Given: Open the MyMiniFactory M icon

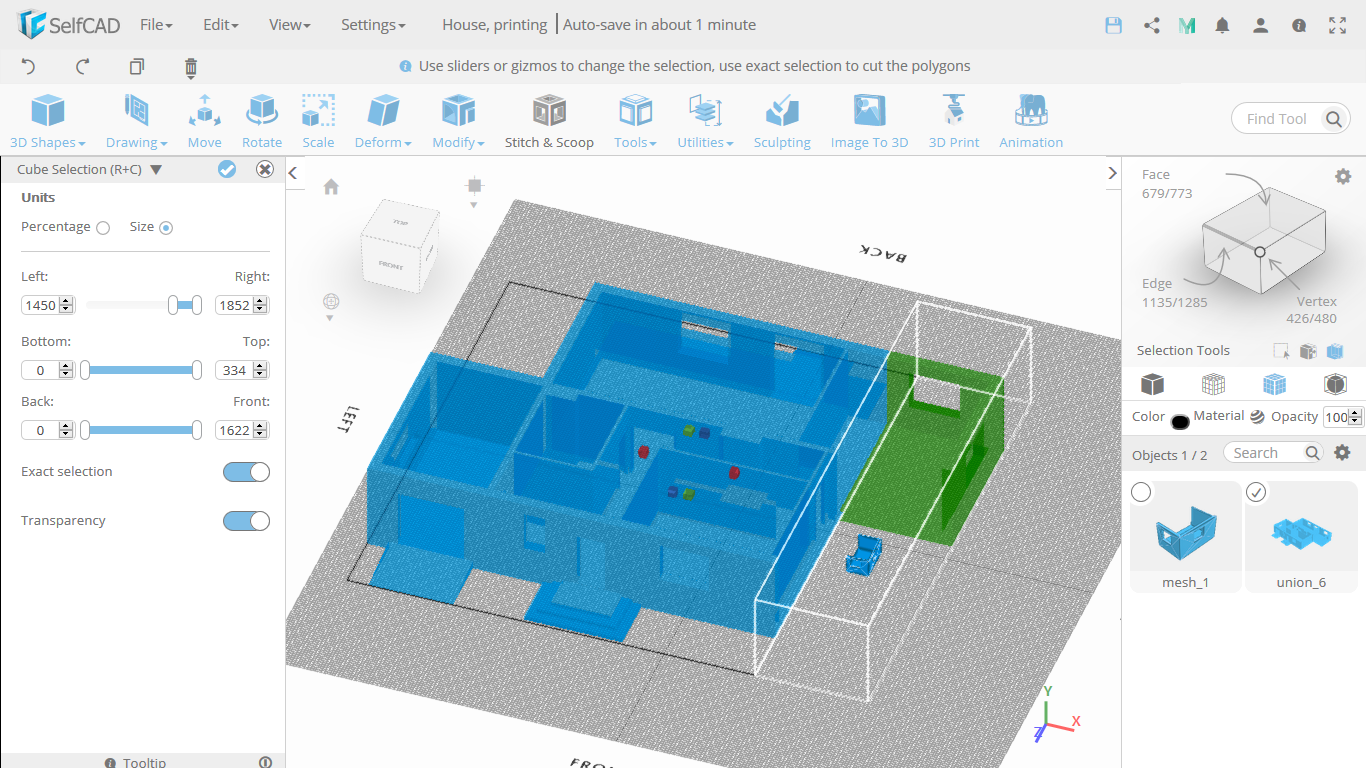Looking at the screenshot, I should [1187, 26].
